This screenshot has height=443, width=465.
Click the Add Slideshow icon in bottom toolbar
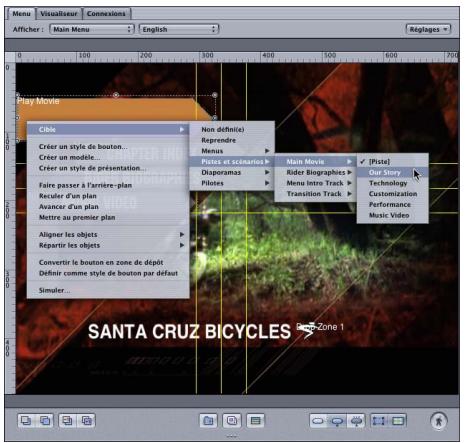coord(232,421)
